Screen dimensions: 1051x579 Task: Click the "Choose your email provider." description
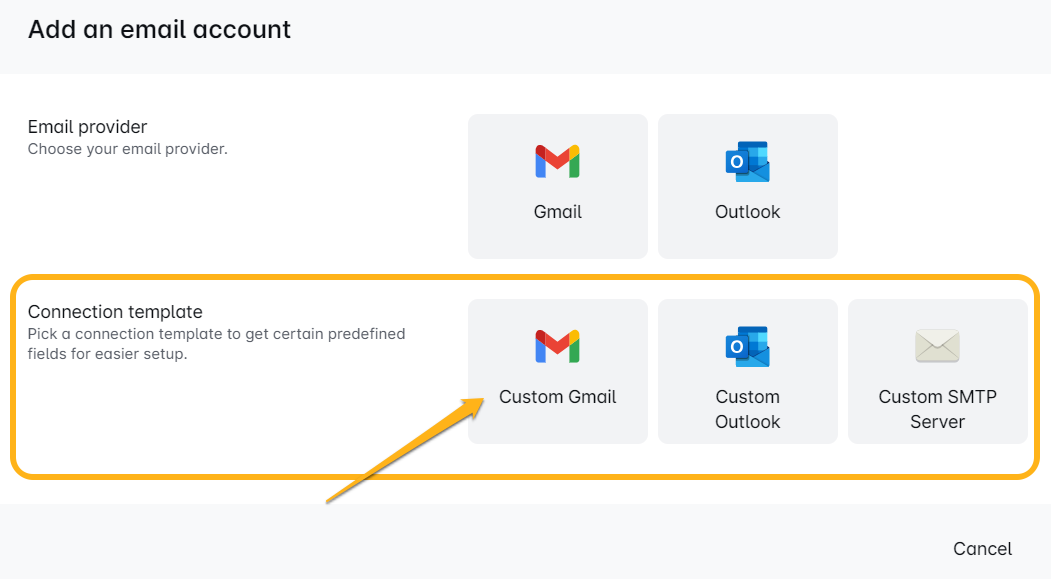[x=128, y=150]
